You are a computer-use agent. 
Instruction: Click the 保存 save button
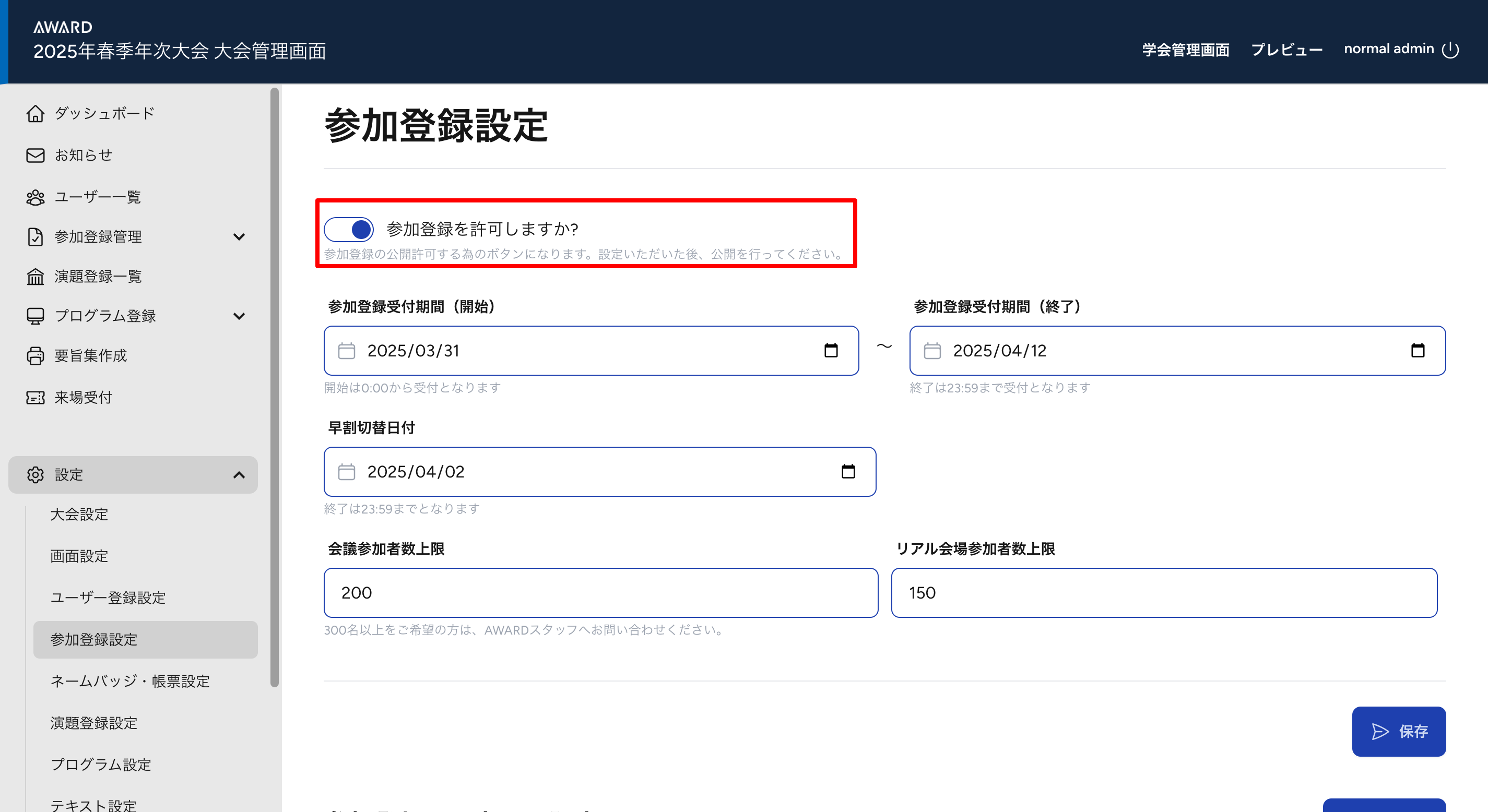1399,731
